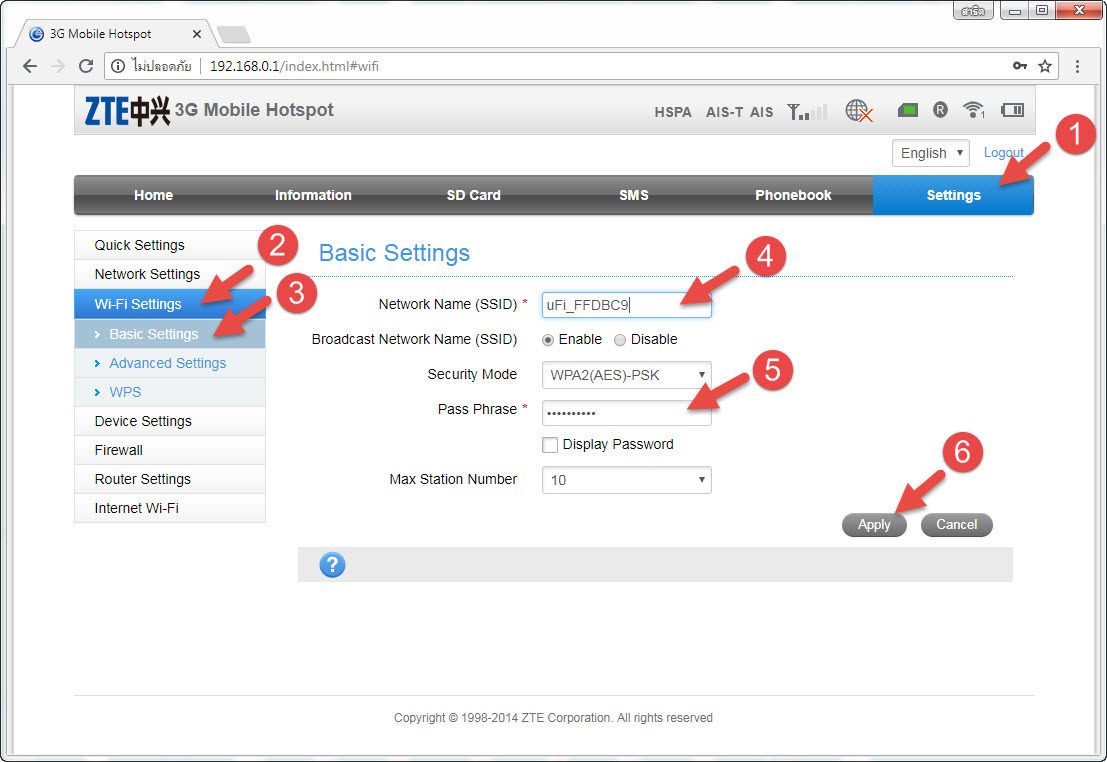Click the browser forward arrow
1107x762 pixels.
pos(58,66)
